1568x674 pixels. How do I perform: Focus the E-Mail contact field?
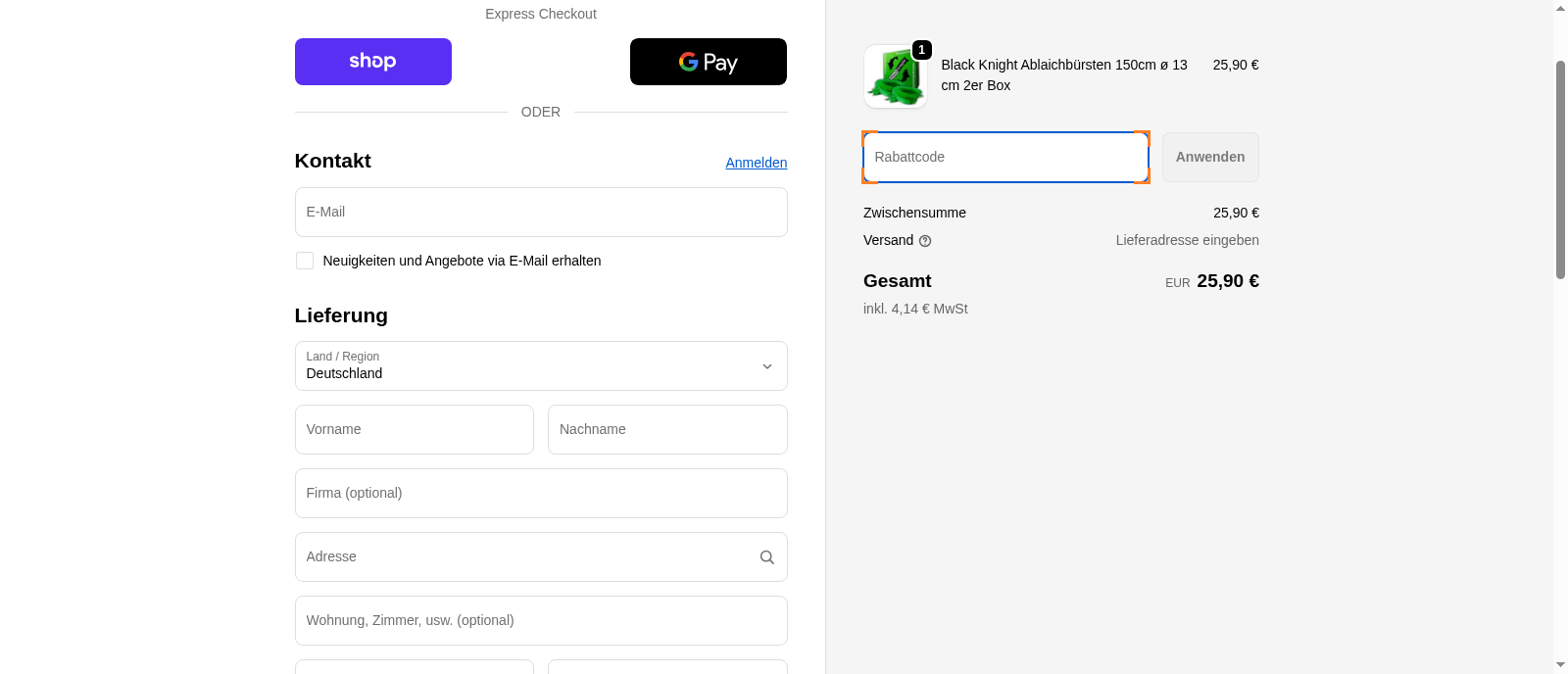540,213
